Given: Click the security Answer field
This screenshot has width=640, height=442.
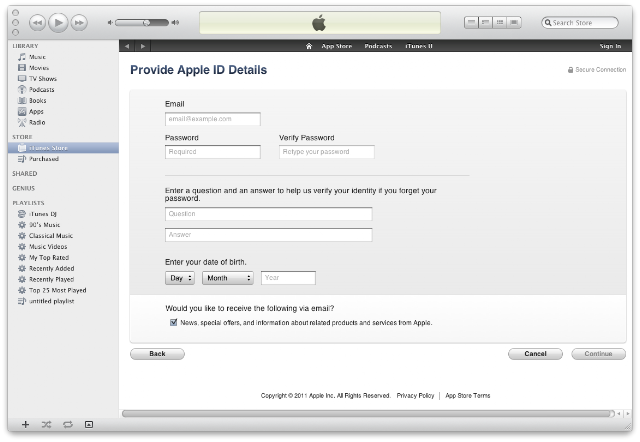Looking at the screenshot, I should tap(269, 235).
